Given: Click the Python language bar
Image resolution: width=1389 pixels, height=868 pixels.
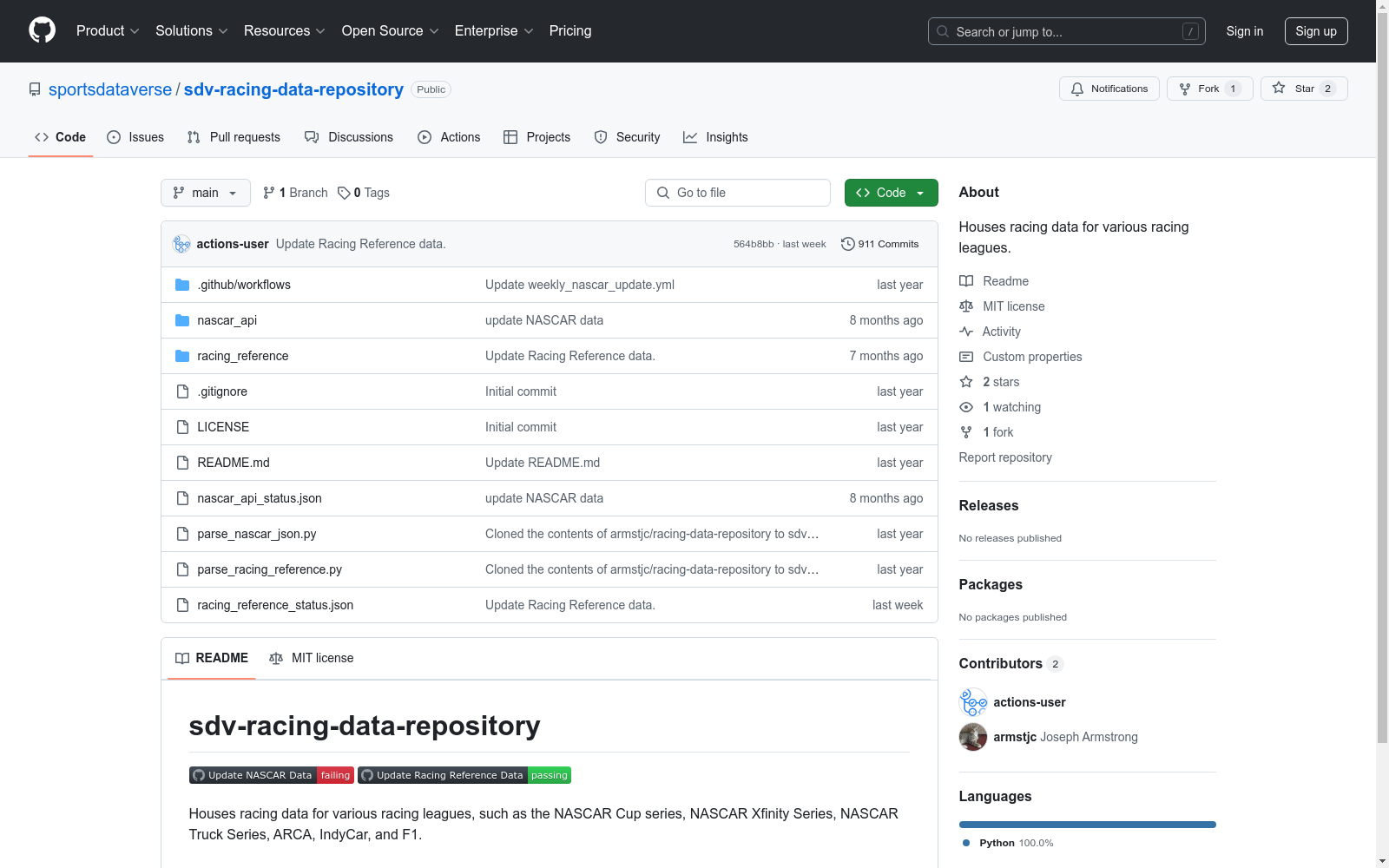Looking at the screenshot, I should pos(1088,825).
